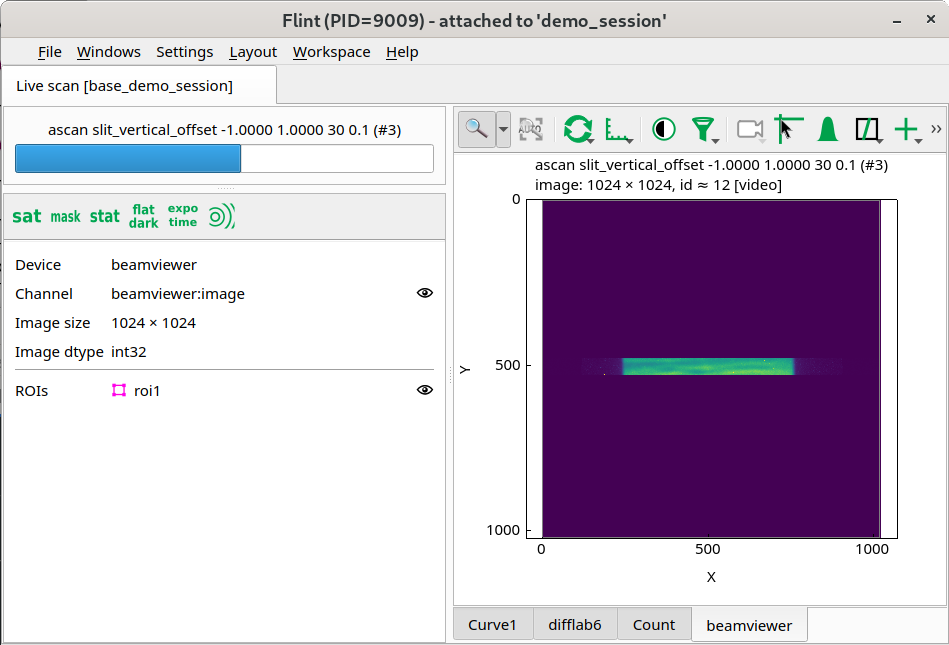Click the reset zoom refresh icon
This screenshot has height=645, width=949.
578,129
